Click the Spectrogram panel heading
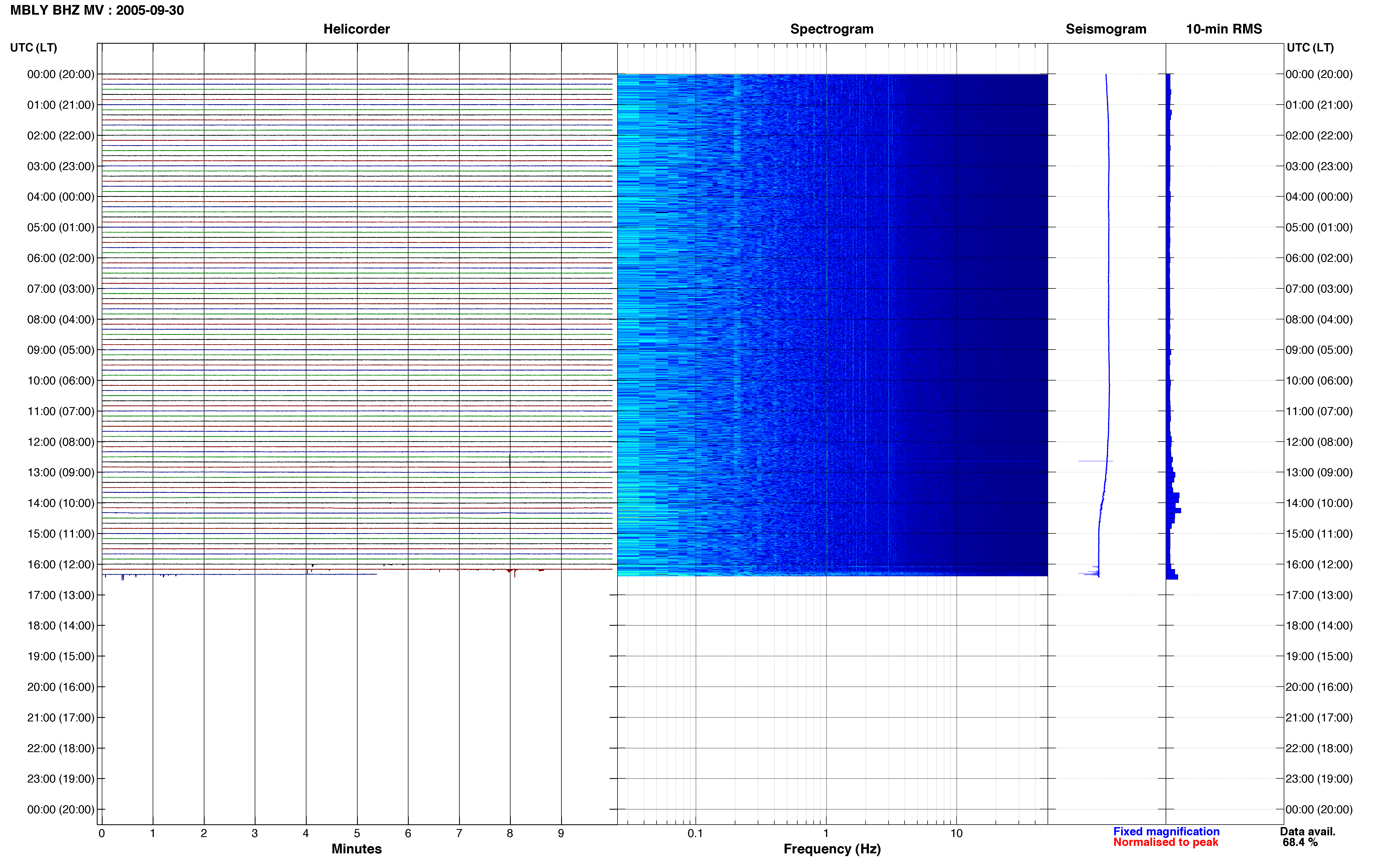Image resolution: width=1388 pixels, height=868 pixels. (832, 29)
